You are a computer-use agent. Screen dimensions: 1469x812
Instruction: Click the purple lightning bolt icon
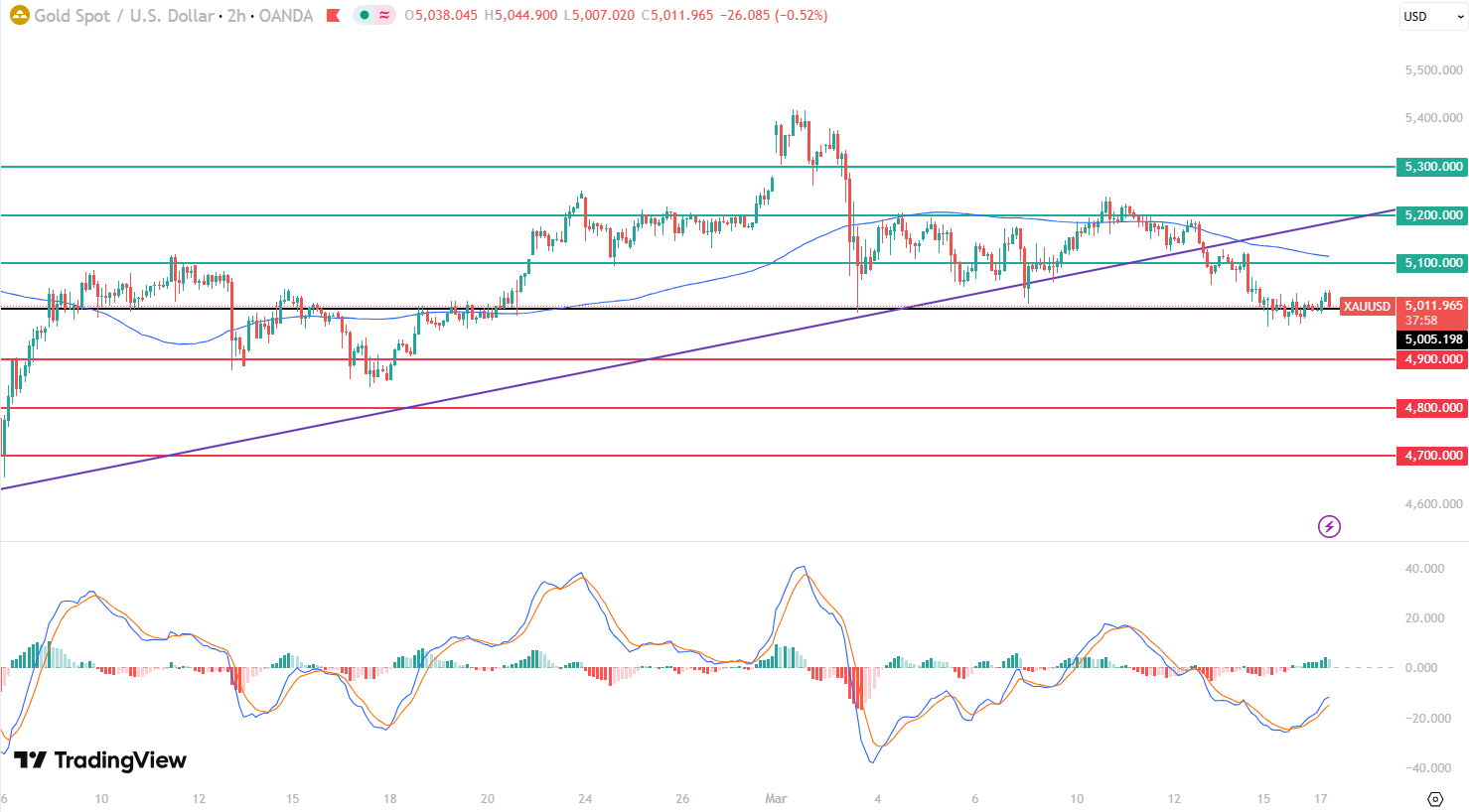[1329, 526]
